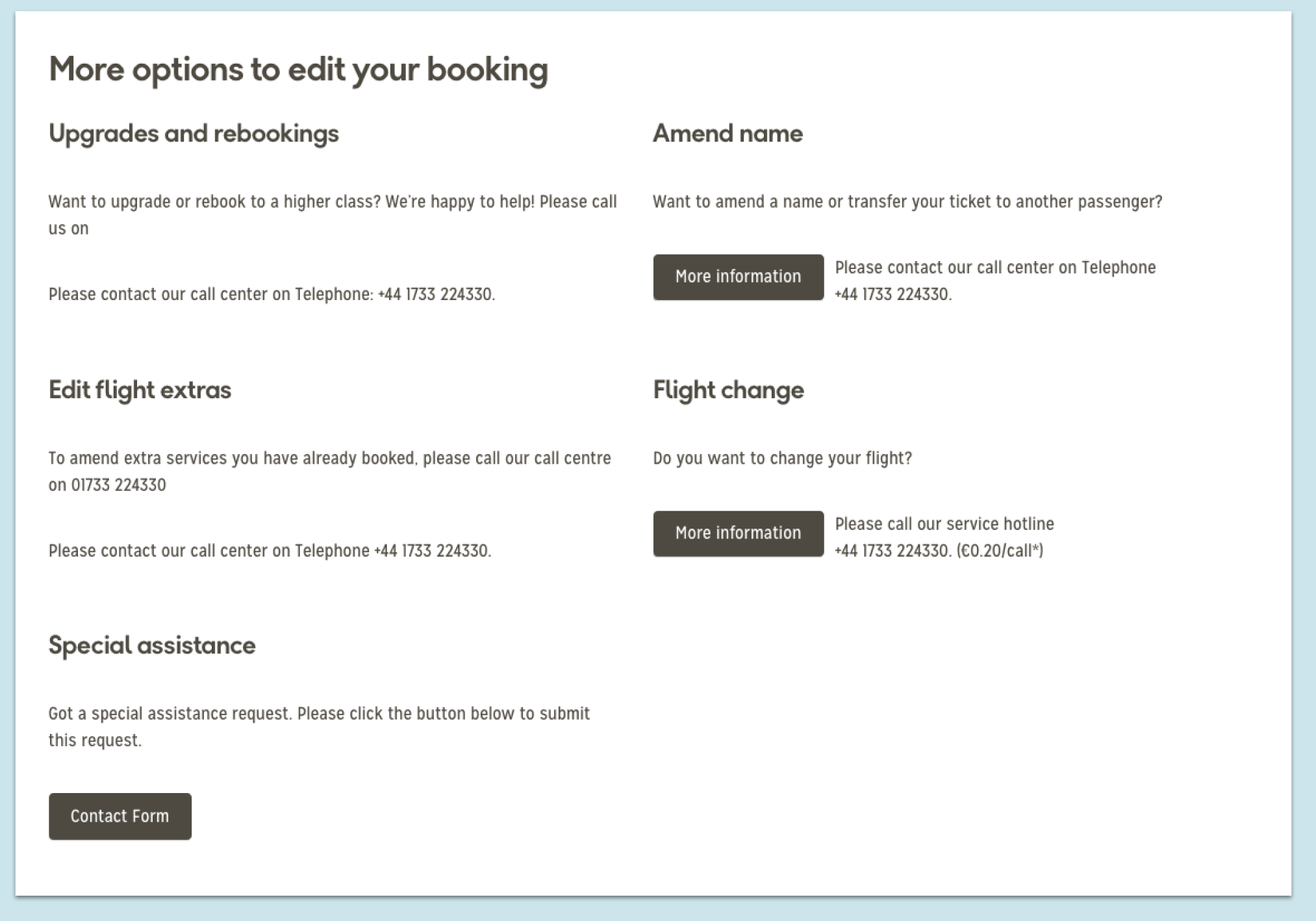Click More information under Flight change

738,533
